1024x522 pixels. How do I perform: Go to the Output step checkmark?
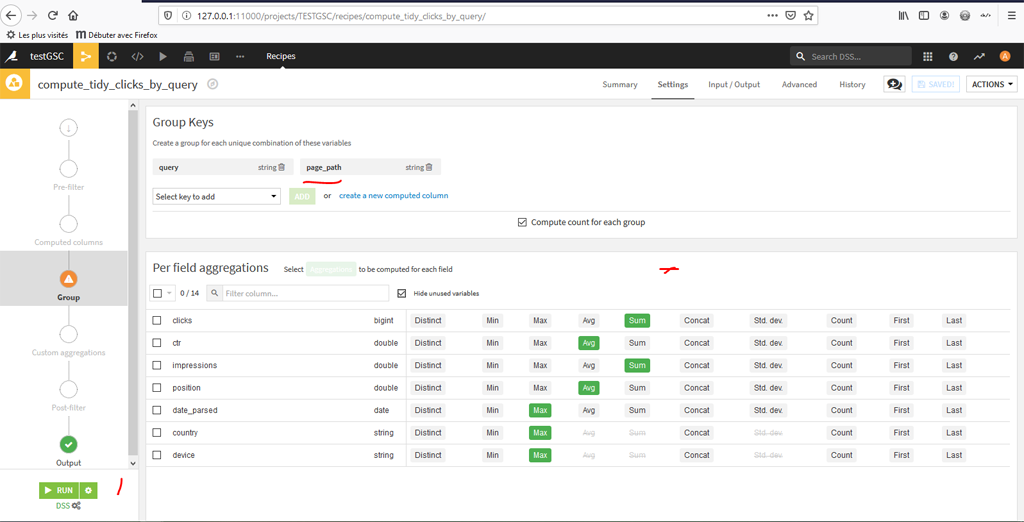[x=69, y=444]
